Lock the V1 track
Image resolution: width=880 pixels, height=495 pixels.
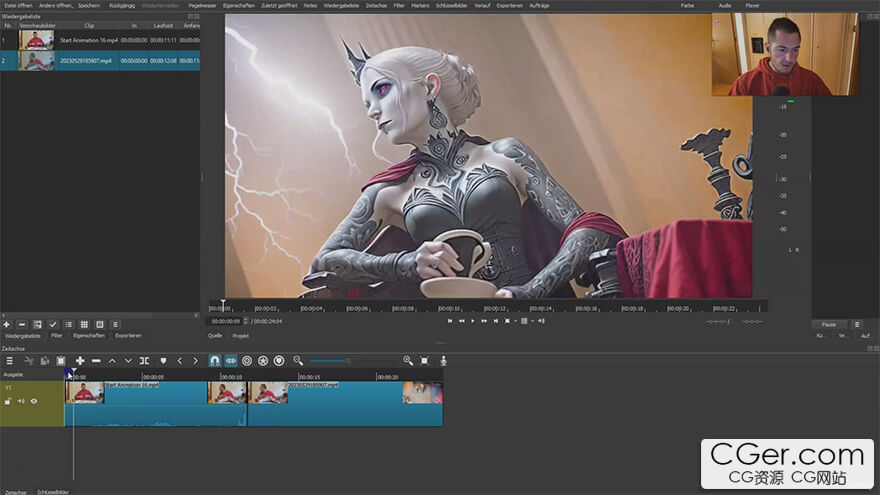[8, 401]
